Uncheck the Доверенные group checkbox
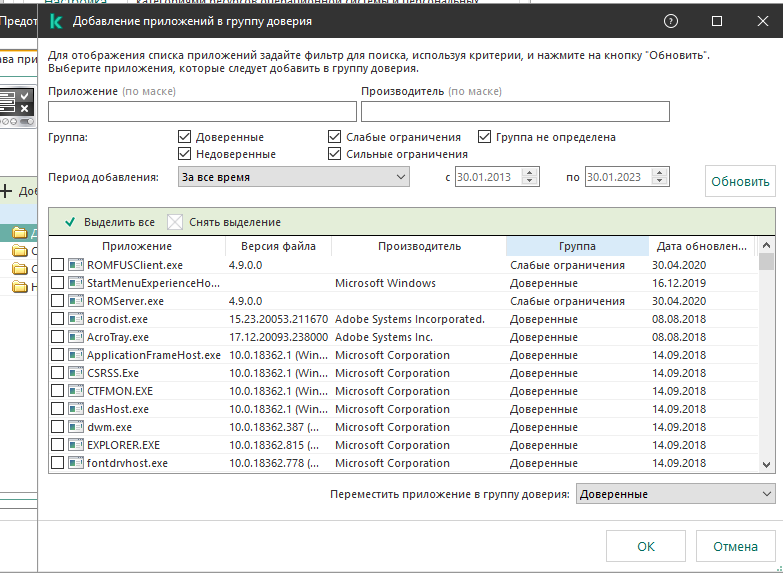 tap(185, 137)
